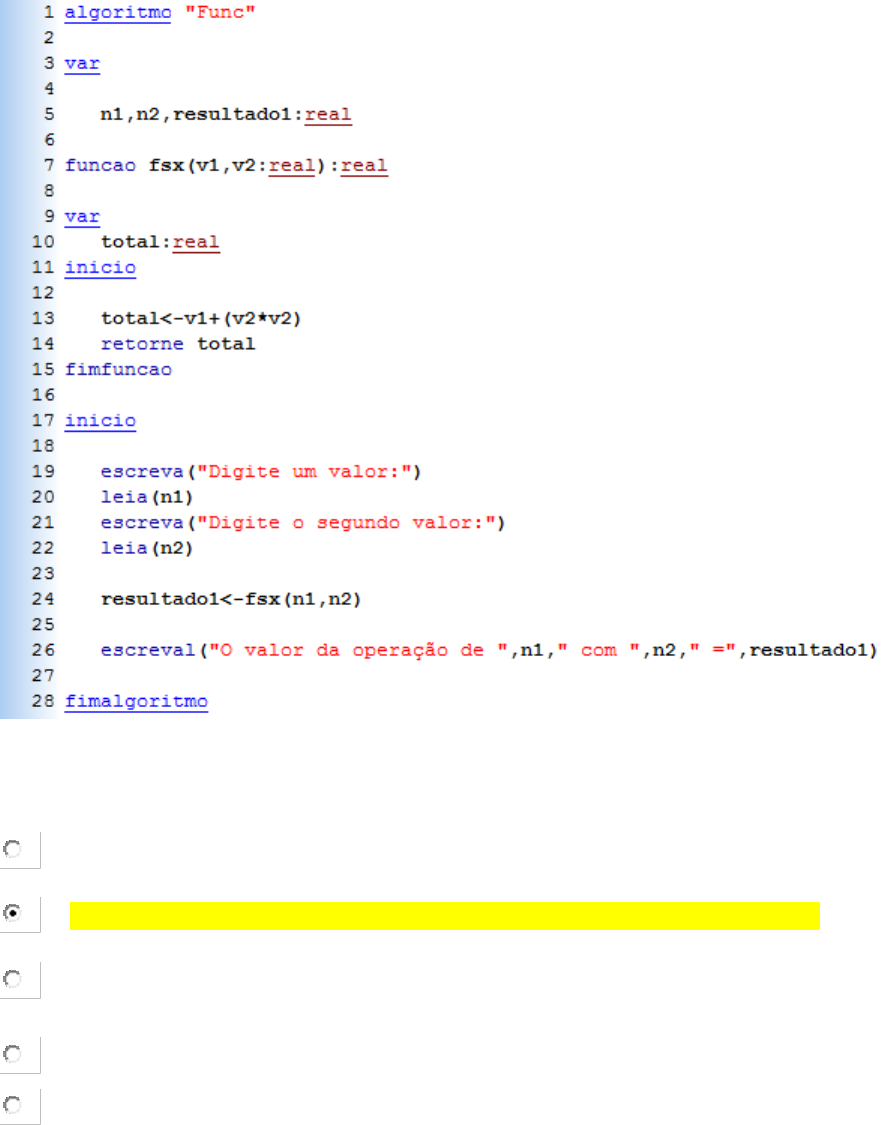The height and width of the screenshot is (1125, 890).
Task: Click the "retorne" keyword on line 14
Action: pos(142,344)
